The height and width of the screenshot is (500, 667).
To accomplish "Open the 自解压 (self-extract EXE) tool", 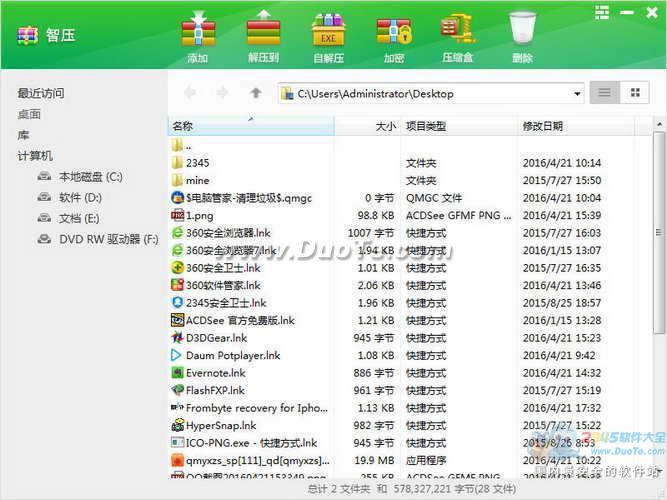I will tap(328, 37).
